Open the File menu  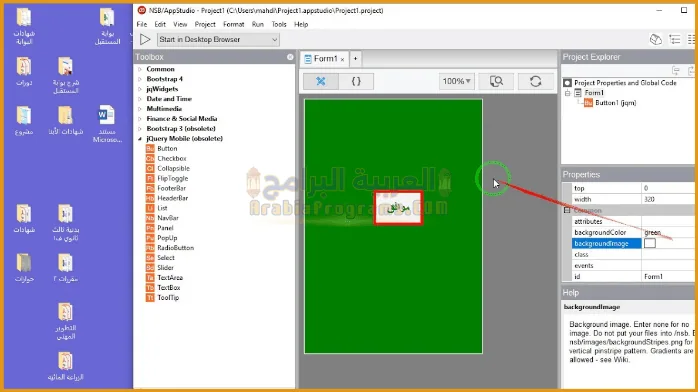pos(142,24)
